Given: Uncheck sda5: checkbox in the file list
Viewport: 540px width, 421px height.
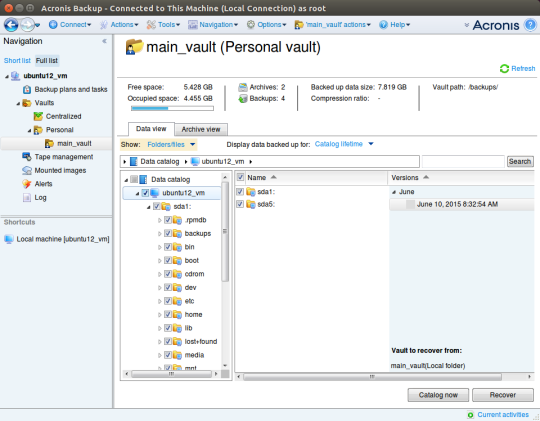Looking at the screenshot, I should (x=240, y=204).
